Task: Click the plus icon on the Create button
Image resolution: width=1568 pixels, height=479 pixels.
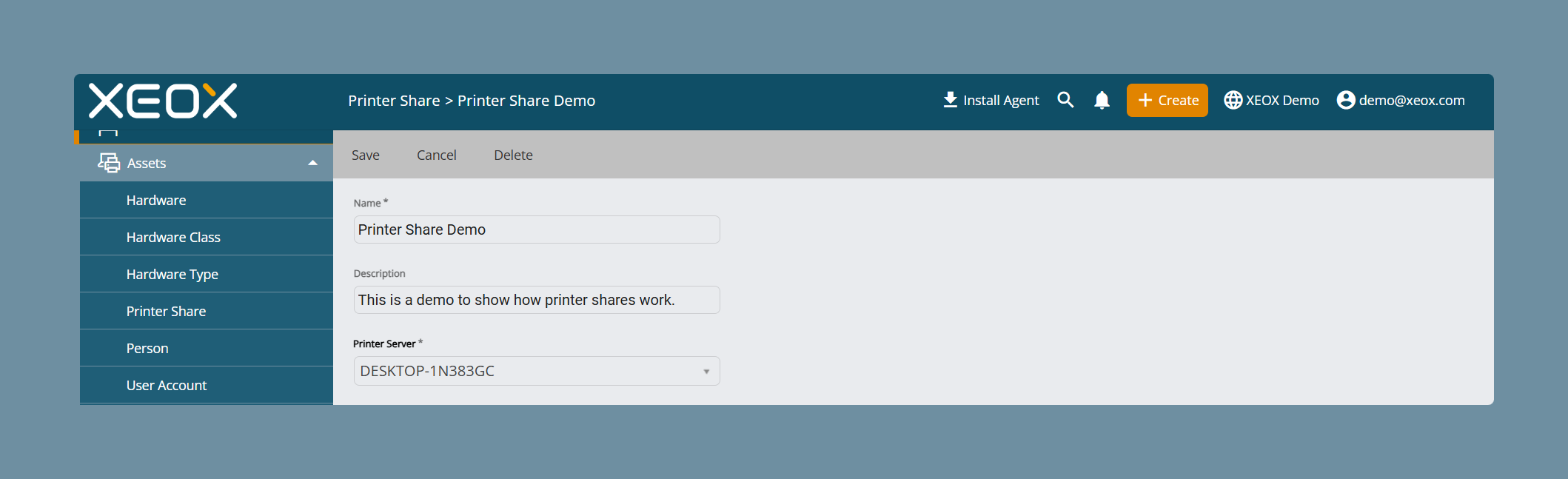Action: pos(1145,100)
